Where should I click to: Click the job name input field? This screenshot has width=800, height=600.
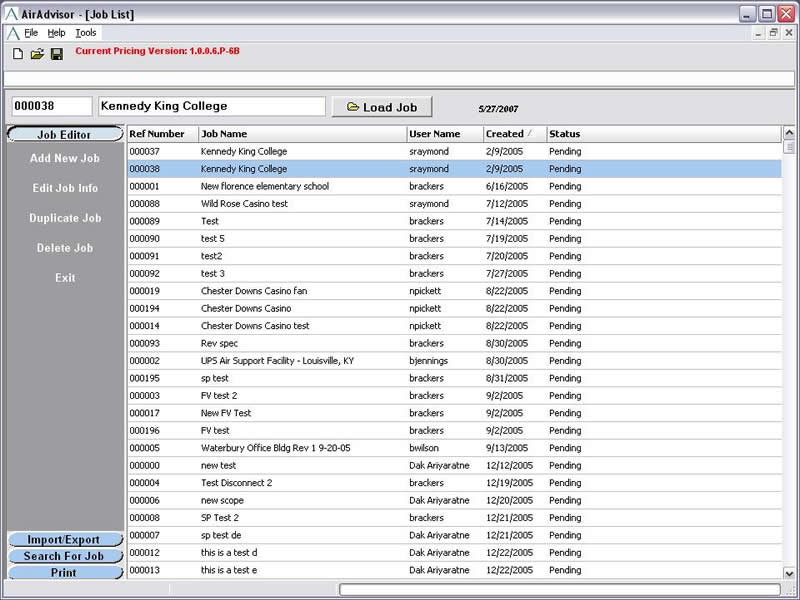(x=211, y=106)
